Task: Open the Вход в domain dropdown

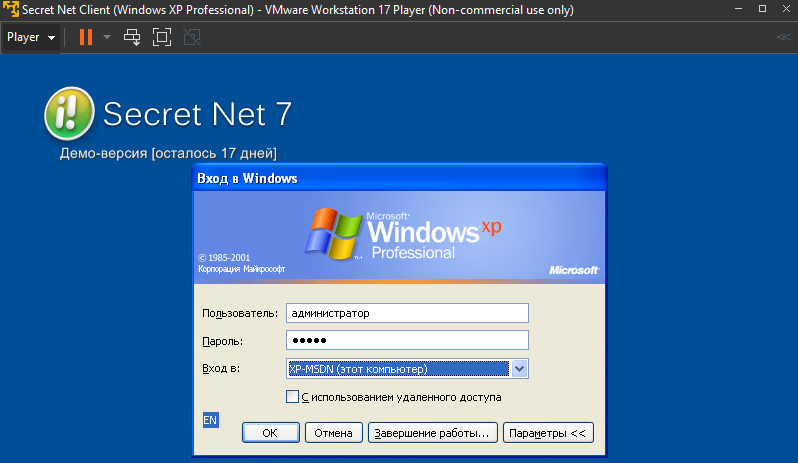Action: (x=519, y=369)
